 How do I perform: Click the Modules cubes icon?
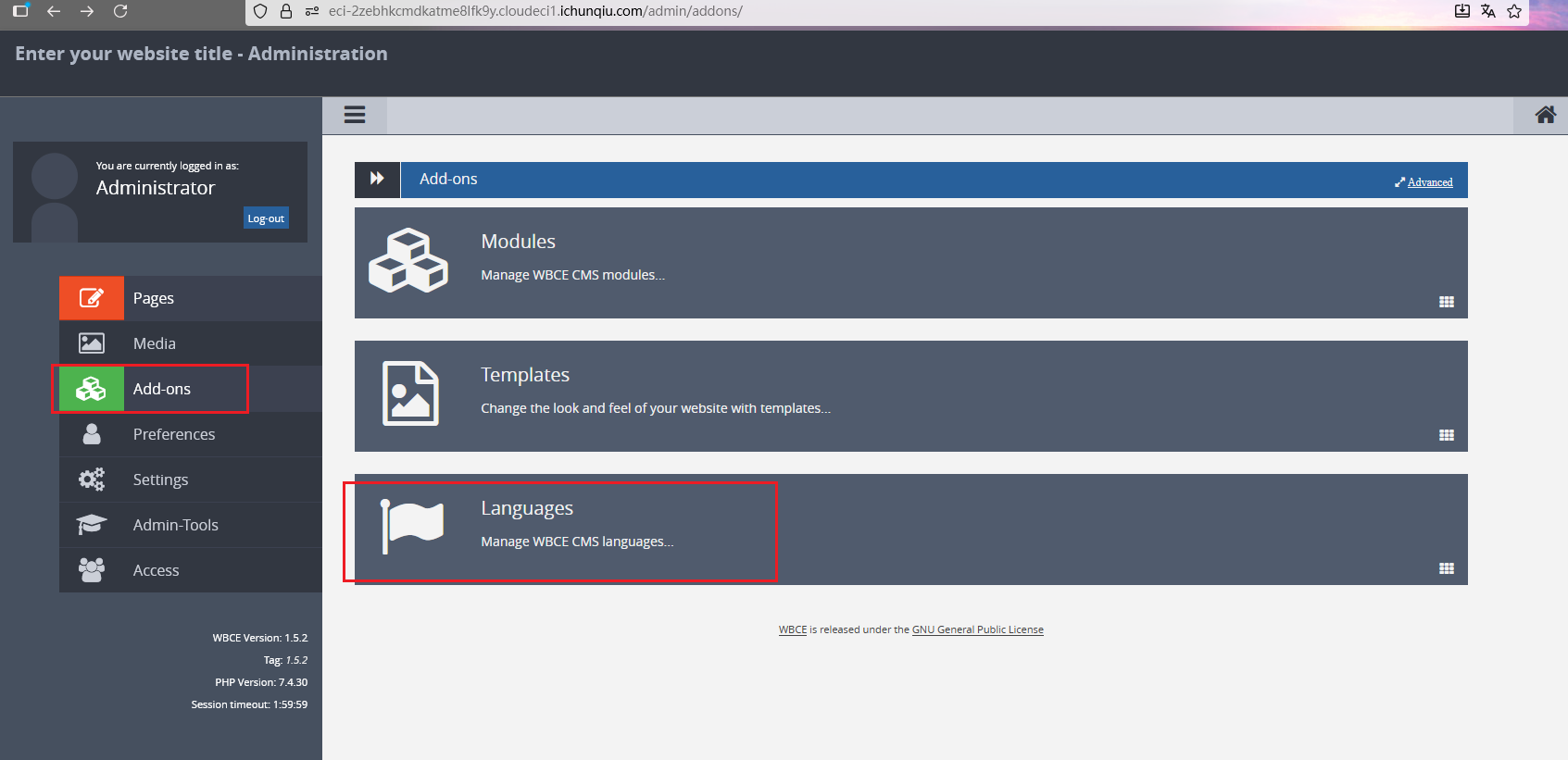408,261
